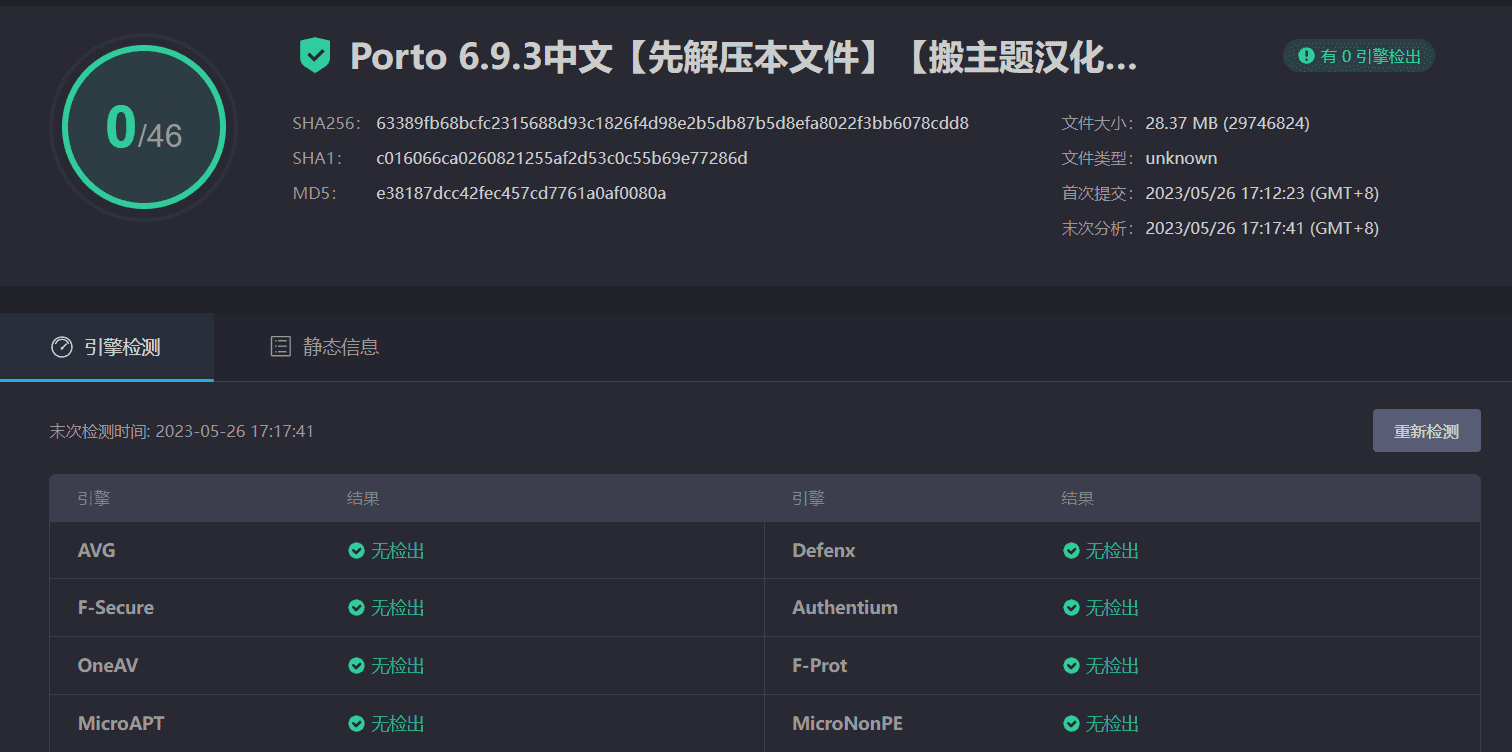Click the green shield icon beside the file title
This screenshot has width=1512, height=752.
pyautogui.click(x=315, y=56)
